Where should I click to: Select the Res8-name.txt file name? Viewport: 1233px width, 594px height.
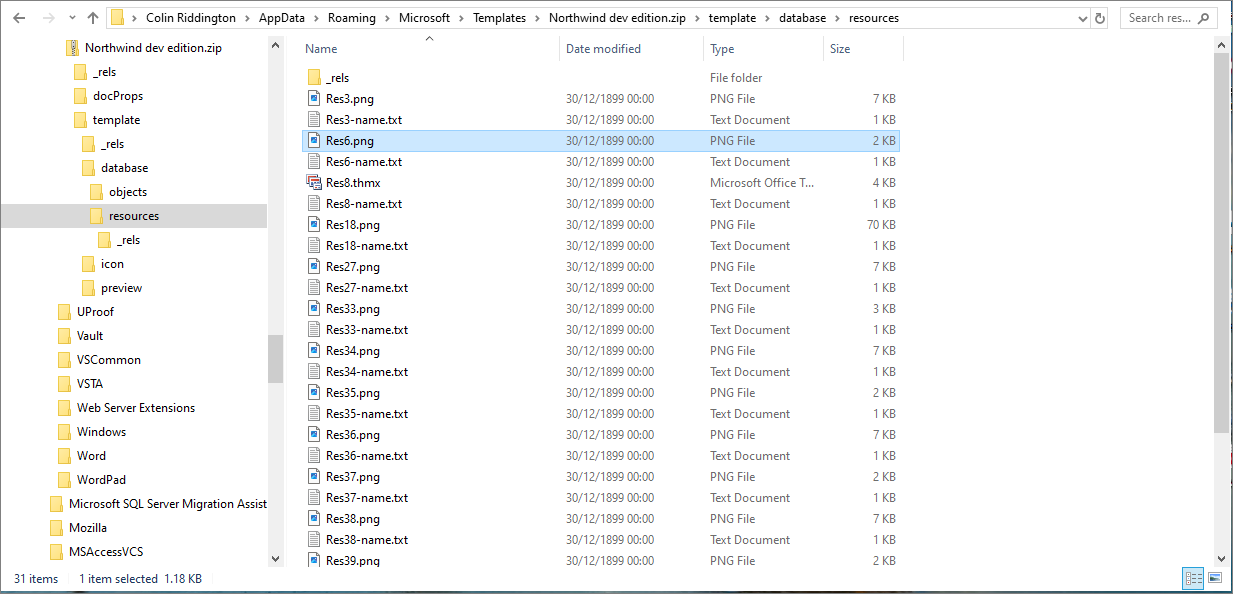tap(364, 204)
